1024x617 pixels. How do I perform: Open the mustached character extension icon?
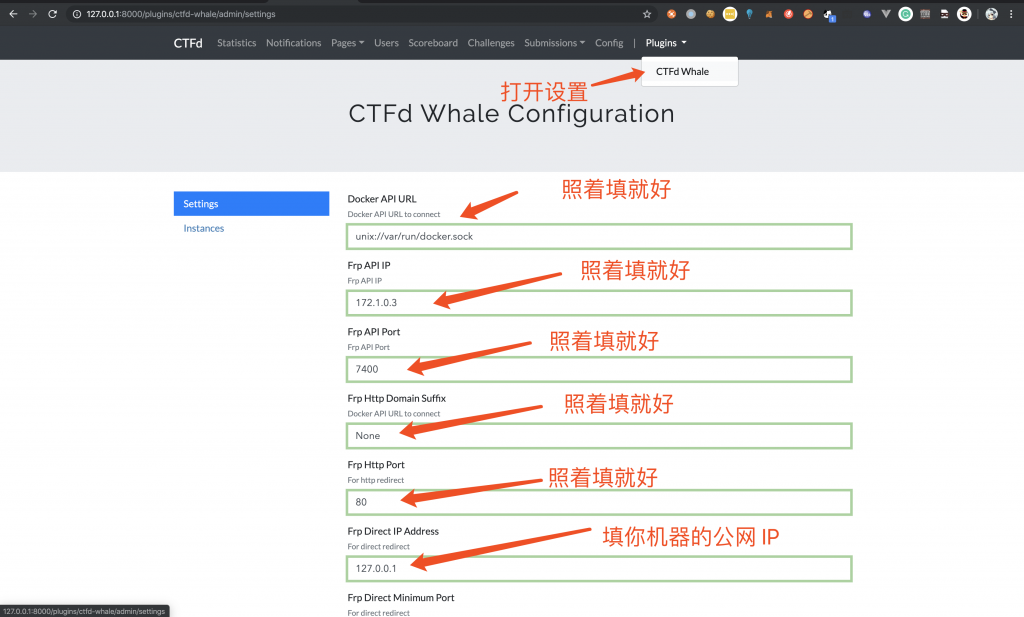point(965,14)
